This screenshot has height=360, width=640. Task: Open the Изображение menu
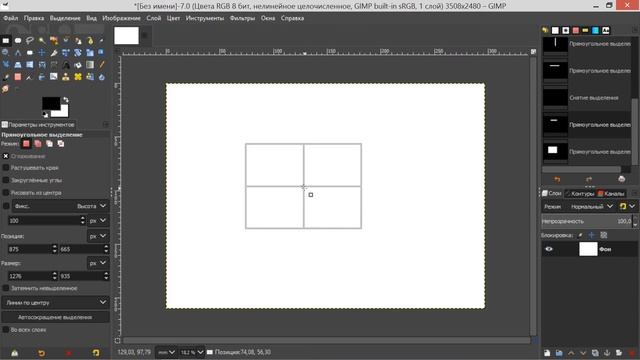point(121,18)
